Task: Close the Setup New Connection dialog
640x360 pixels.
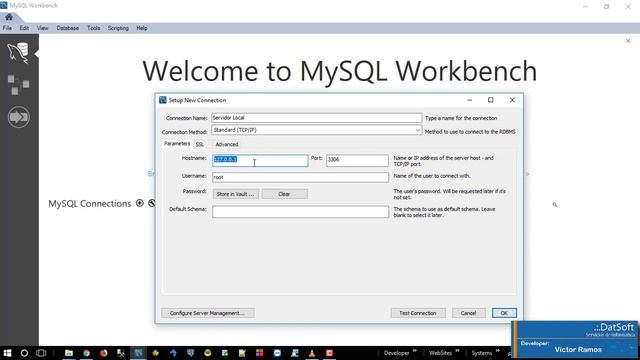Action: click(x=512, y=100)
